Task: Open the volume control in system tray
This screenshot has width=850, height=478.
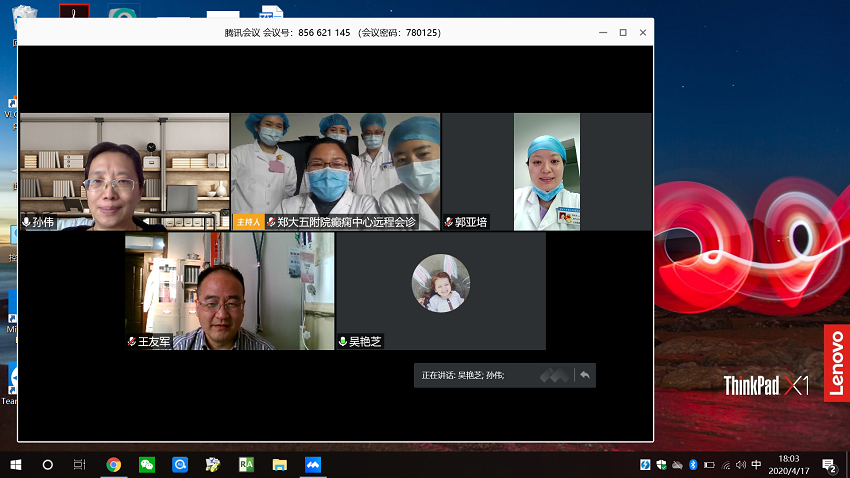Action: pos(741,465)
